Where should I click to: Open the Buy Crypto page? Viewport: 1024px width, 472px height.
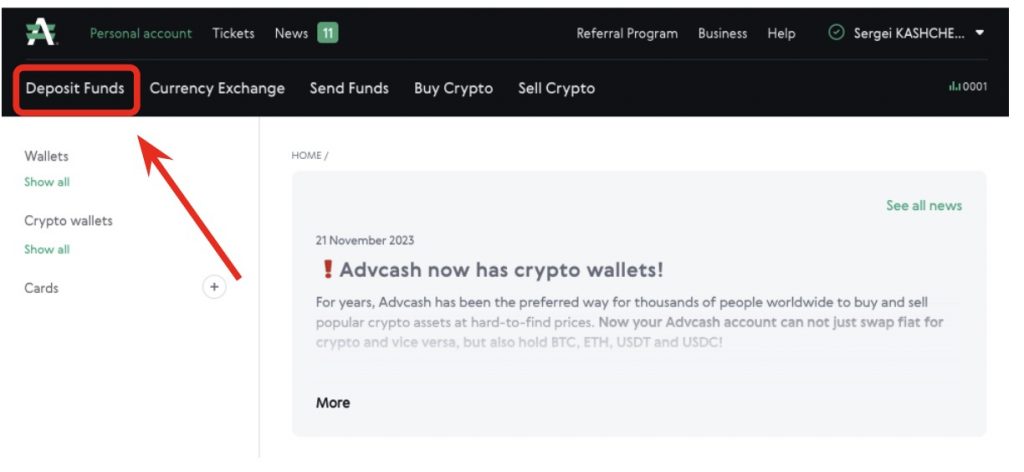coord(453,88)
